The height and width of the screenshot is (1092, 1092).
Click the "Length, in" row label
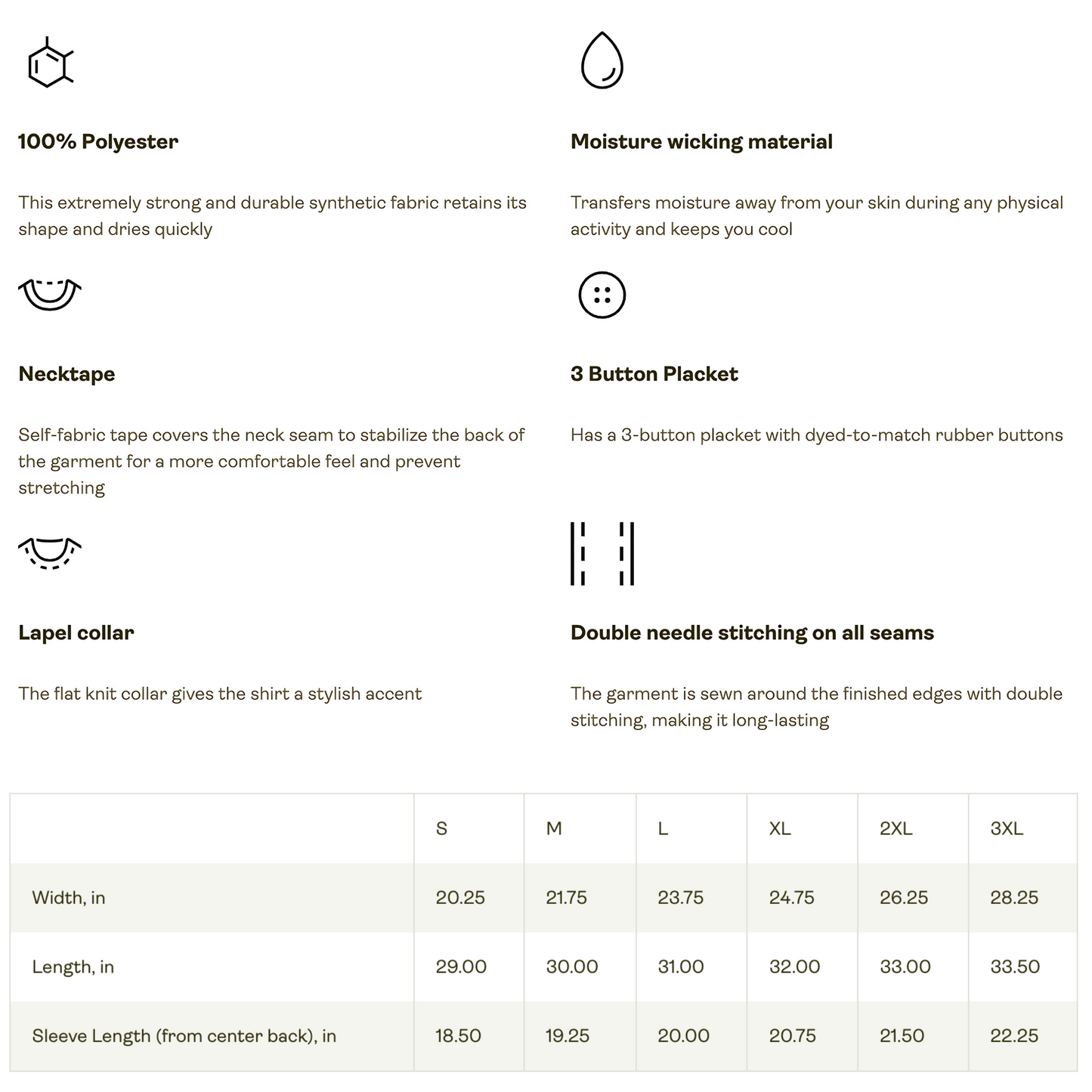pos(73,967)
